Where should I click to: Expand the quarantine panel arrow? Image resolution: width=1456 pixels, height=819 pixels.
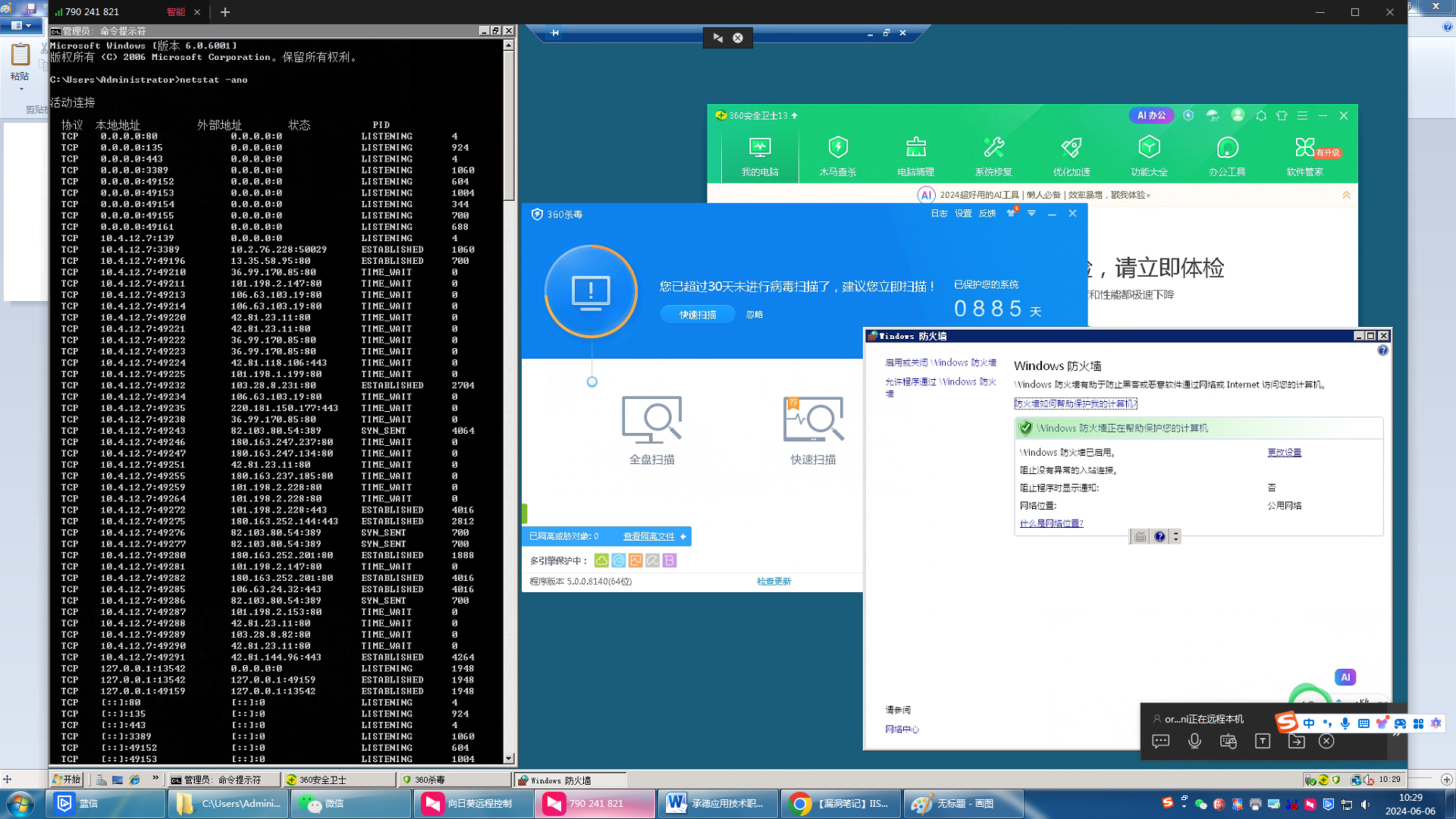click(683, 537)
